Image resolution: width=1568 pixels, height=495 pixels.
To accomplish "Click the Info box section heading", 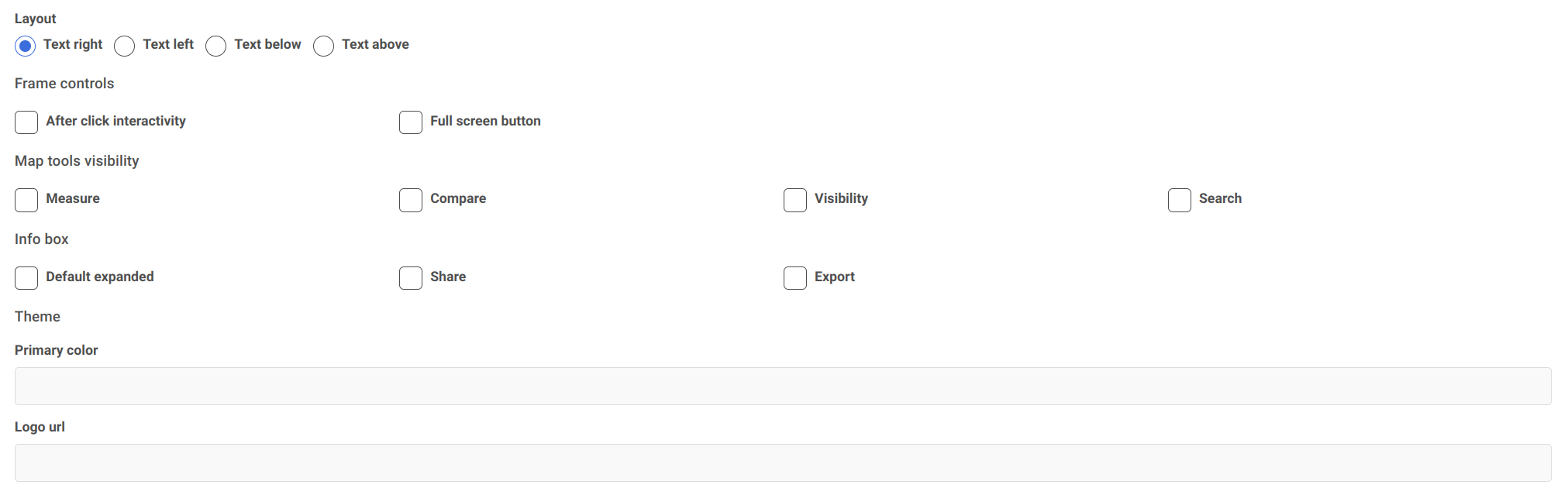I will (42, 239).
